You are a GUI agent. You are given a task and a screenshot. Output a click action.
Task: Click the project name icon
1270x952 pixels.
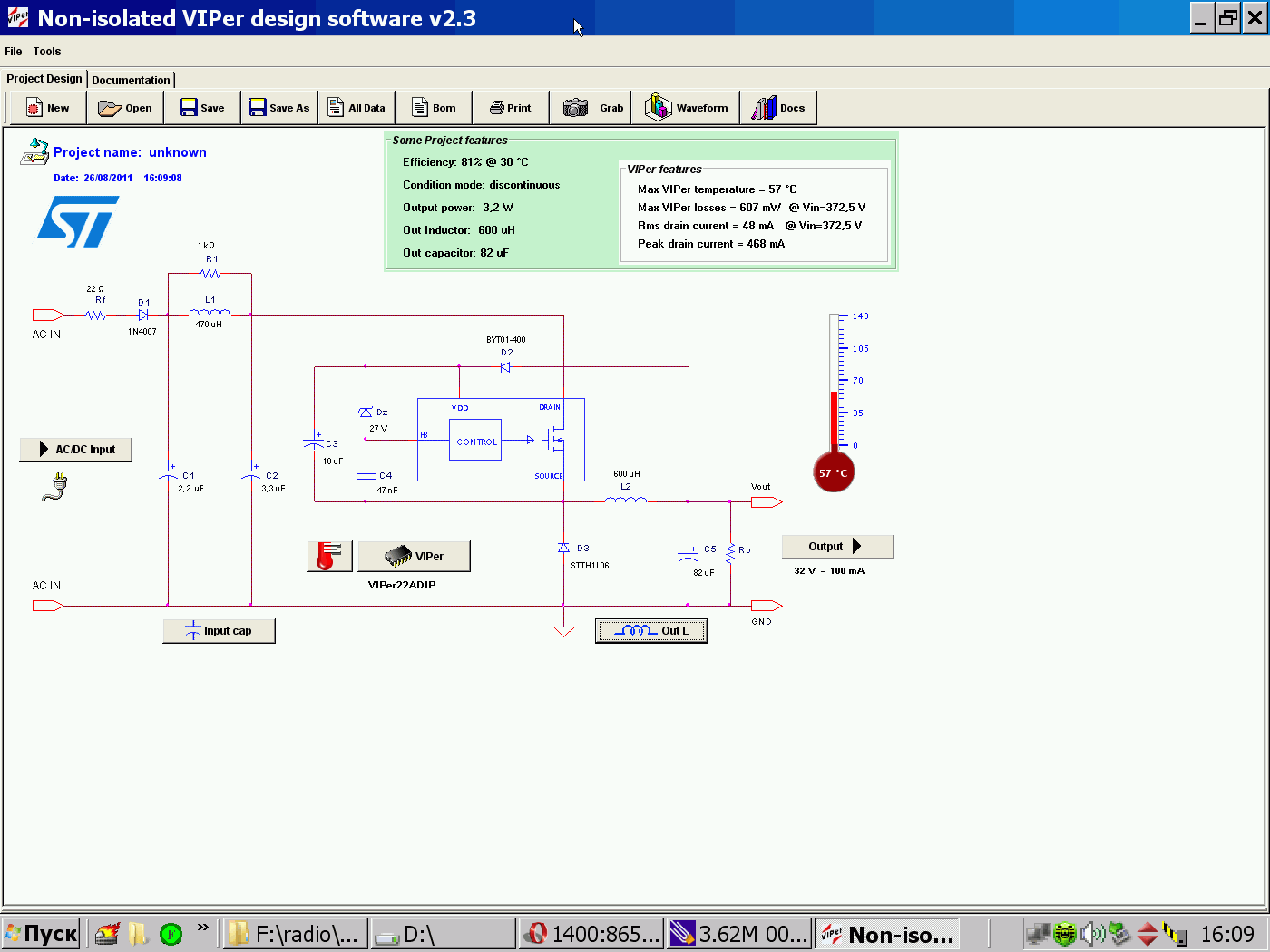(x=34, y=152)
